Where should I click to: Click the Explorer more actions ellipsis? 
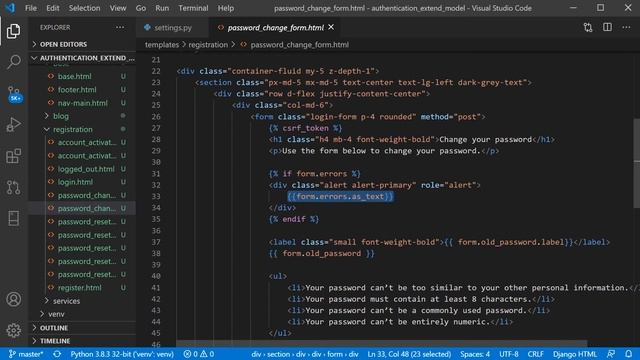click(120, 27)
